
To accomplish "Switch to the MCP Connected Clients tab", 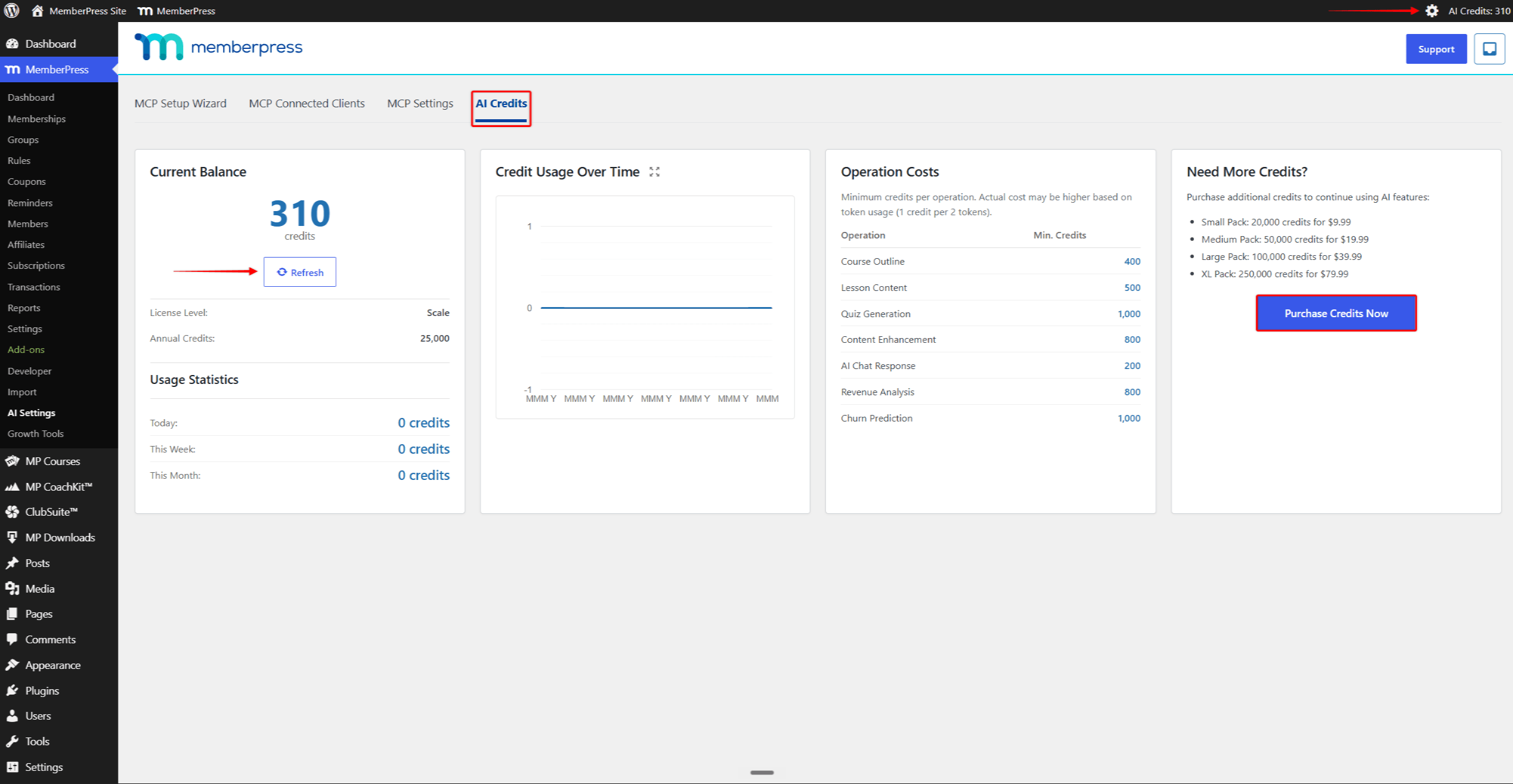I will [307, 103].
